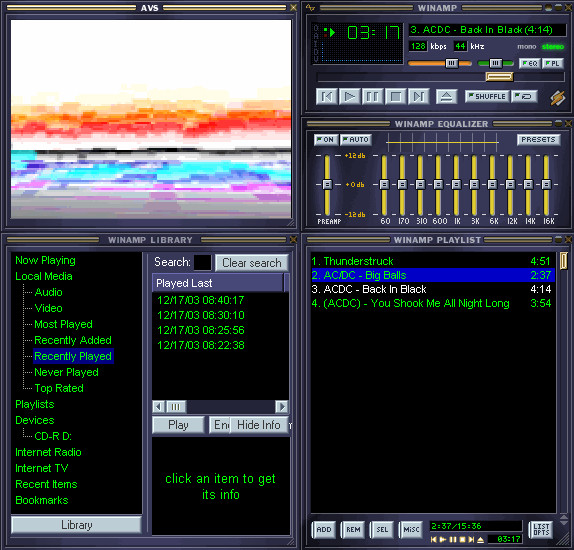Click the mini pause icon in playlist
Viewport: 574px width, 550px height.
click(453, 540)
